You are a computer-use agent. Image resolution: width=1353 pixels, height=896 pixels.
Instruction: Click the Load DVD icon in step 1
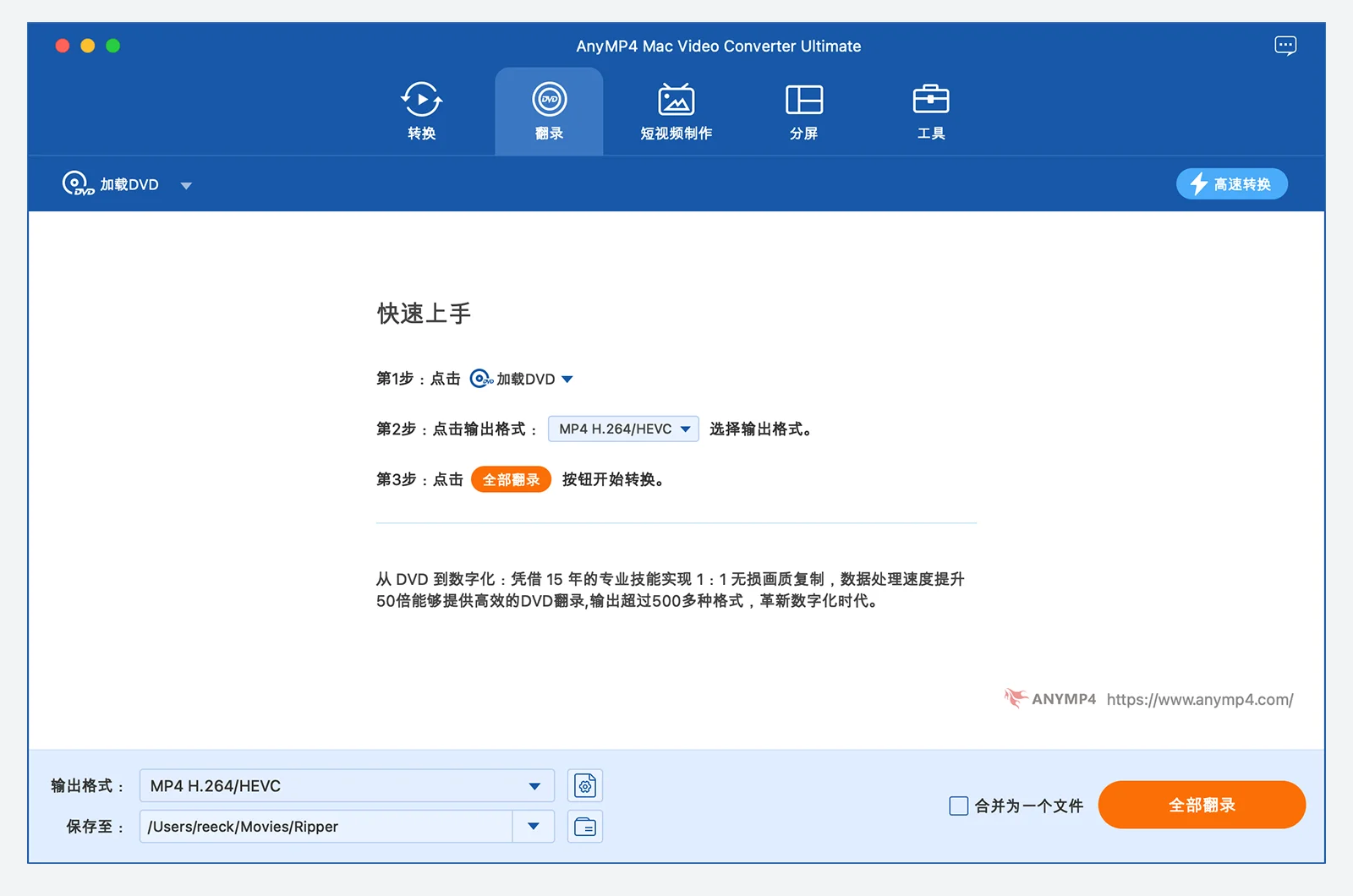pyautogui.click(x=482, y=379)
